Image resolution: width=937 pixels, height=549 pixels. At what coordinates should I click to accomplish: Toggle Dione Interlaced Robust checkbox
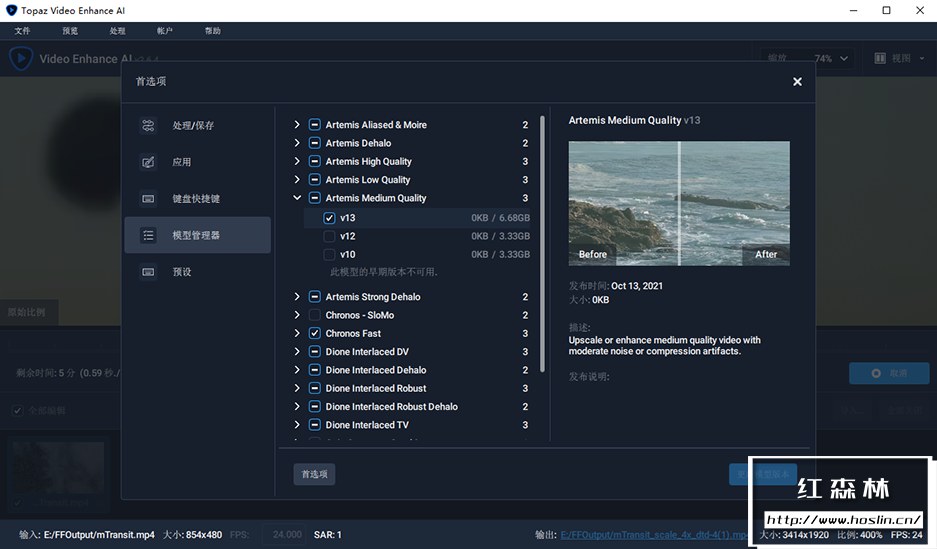click(x=314, y=388)
